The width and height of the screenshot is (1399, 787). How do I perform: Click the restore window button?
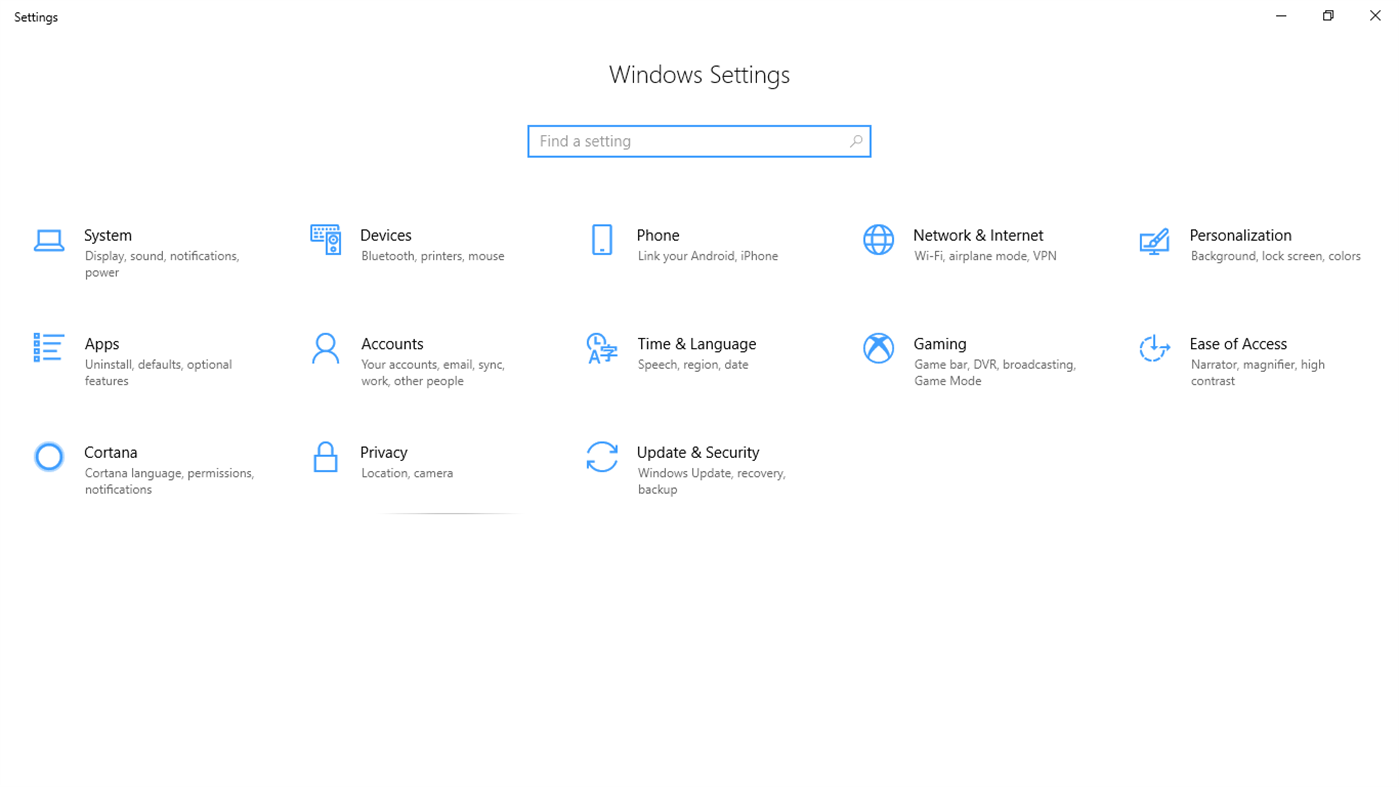coord(1327,15)
